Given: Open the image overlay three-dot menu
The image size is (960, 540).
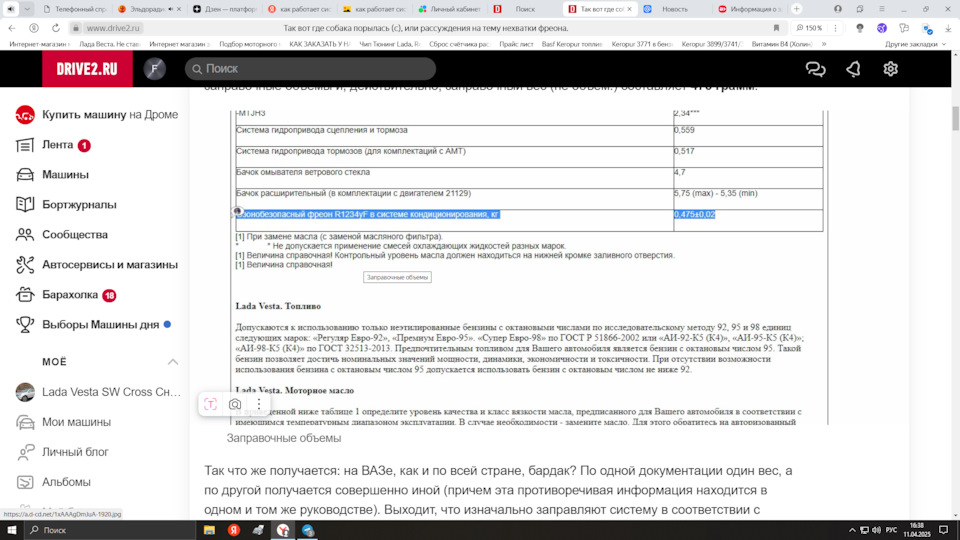Looking at the screenshot, I should 259,404.
